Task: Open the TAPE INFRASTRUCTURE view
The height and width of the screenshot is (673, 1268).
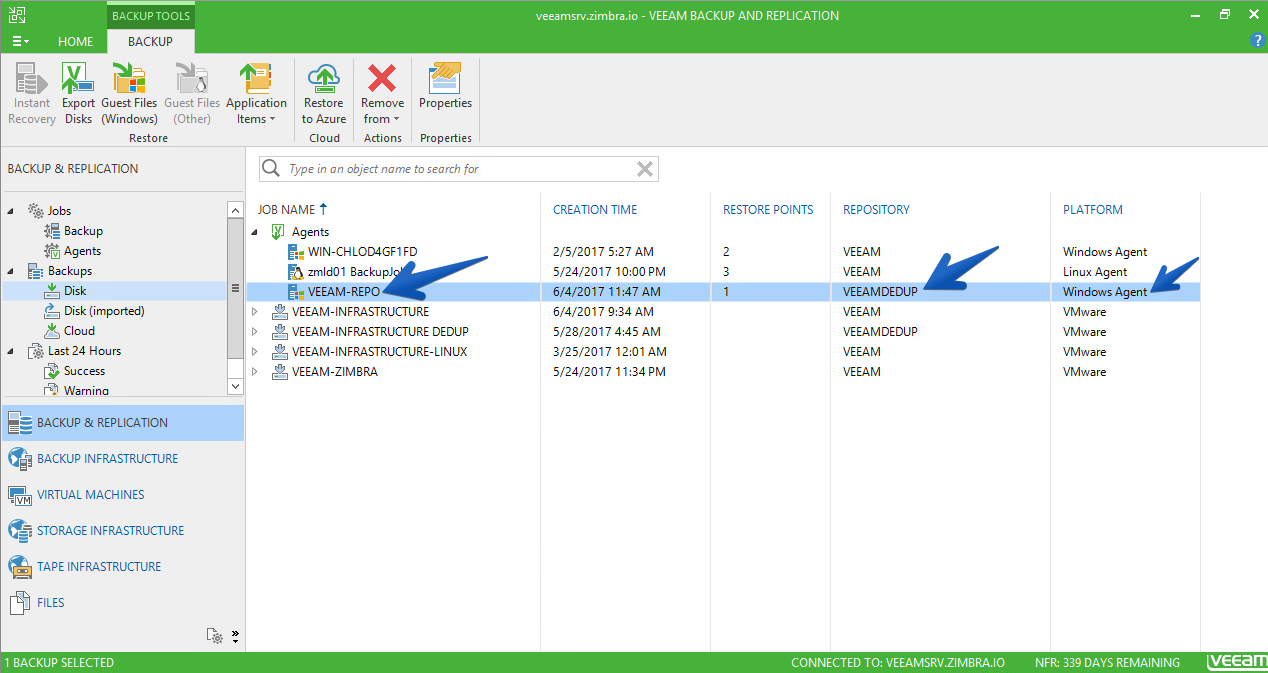Action: (122, 567)
